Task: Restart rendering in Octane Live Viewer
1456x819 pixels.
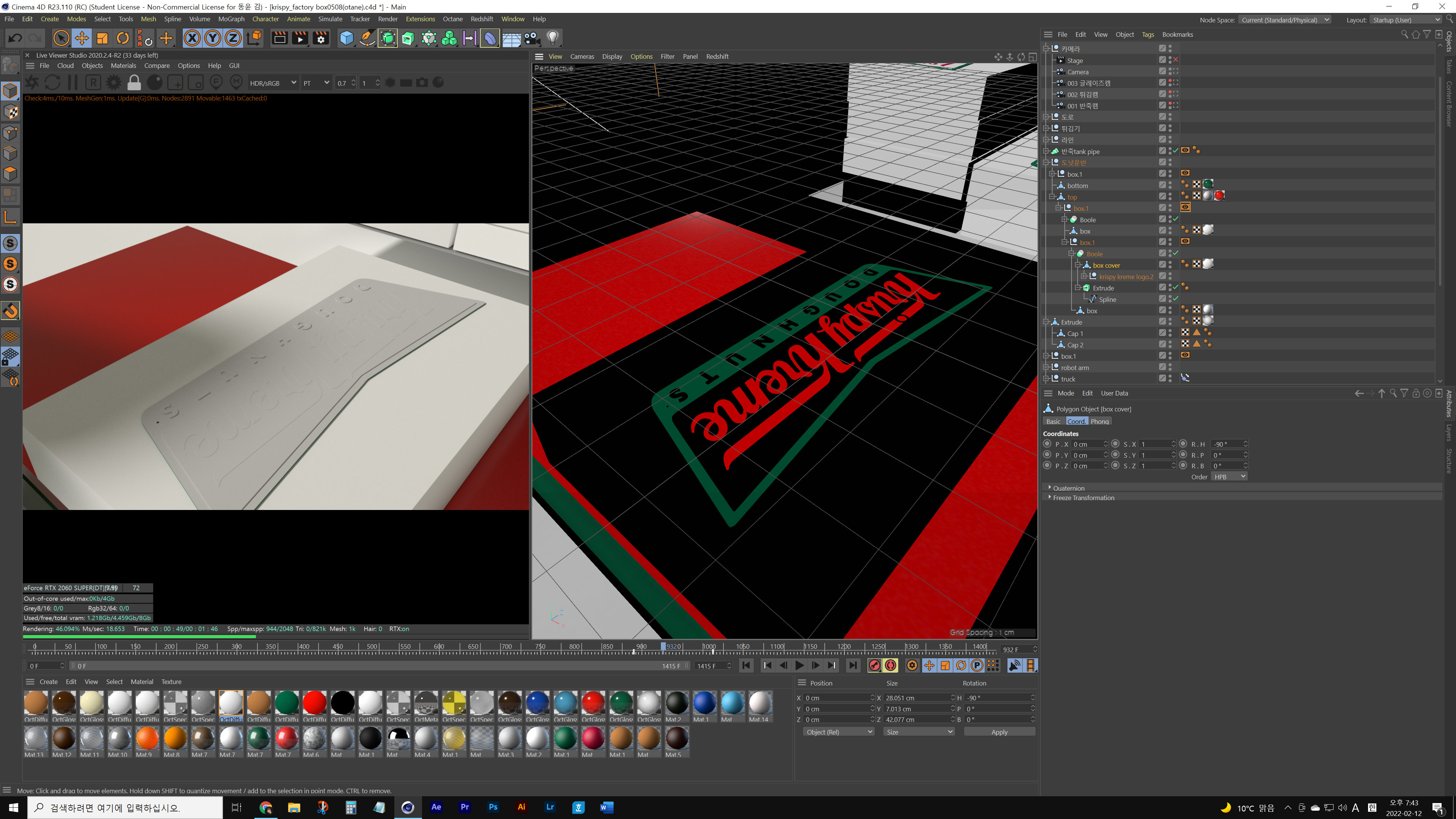Action: [53, 83]
